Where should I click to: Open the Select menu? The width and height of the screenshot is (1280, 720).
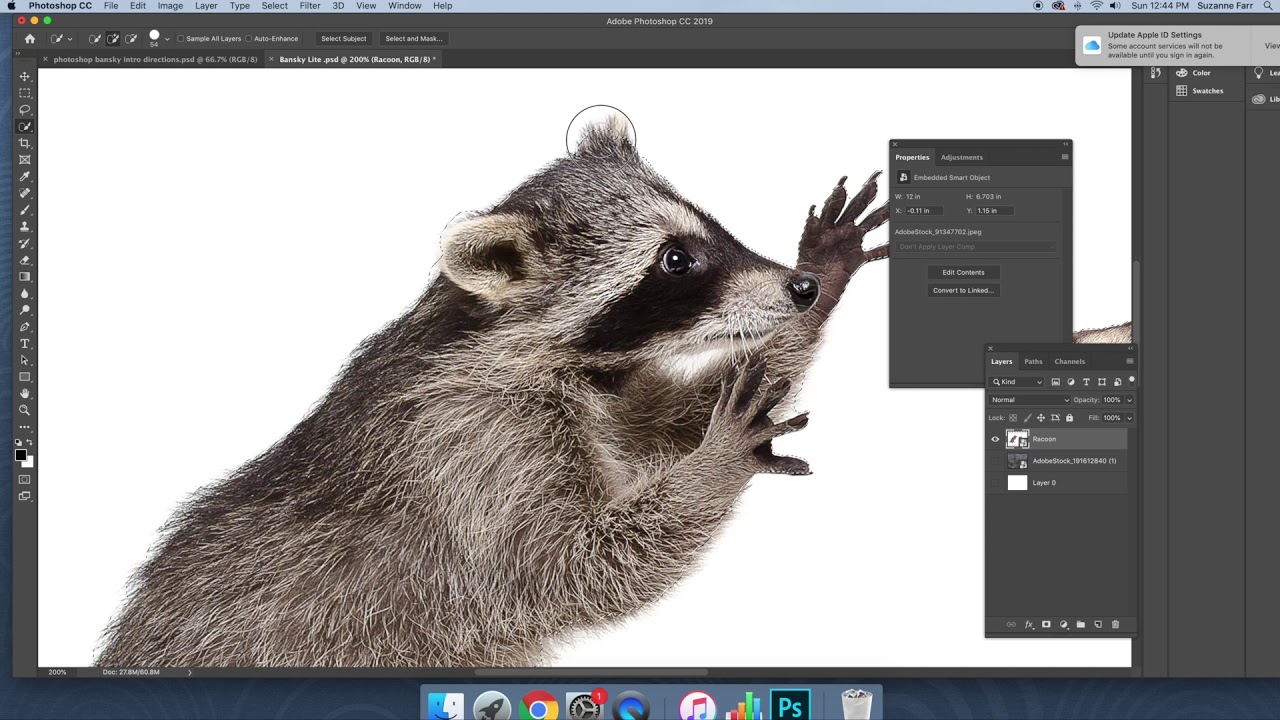pos(274,6)
